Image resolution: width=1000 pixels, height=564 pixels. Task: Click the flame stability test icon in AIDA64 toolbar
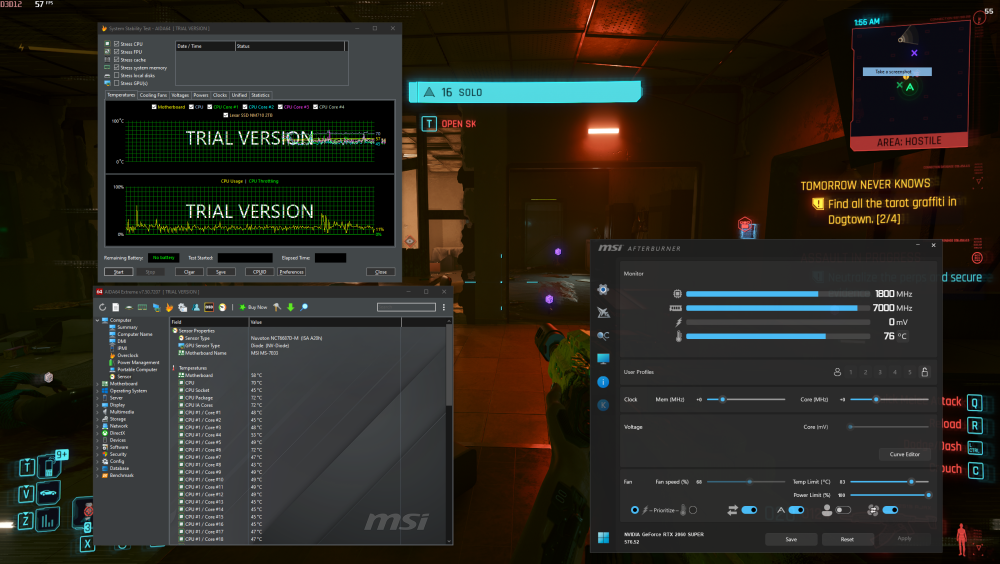point(169,307)
